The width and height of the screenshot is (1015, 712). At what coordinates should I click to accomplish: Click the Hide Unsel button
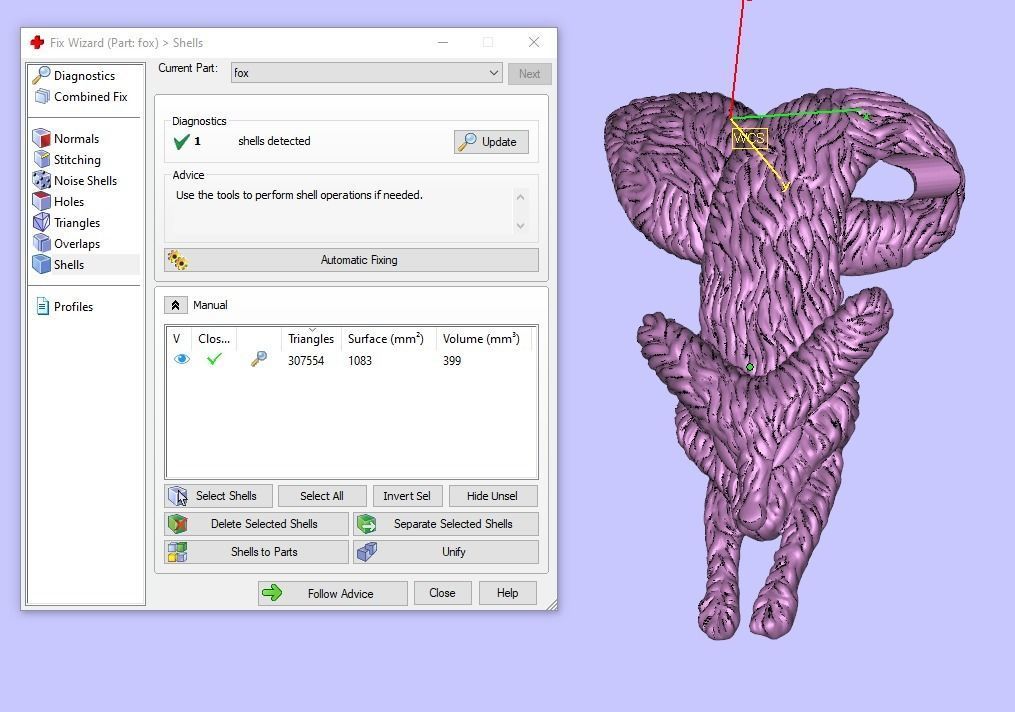pos(493,496)
